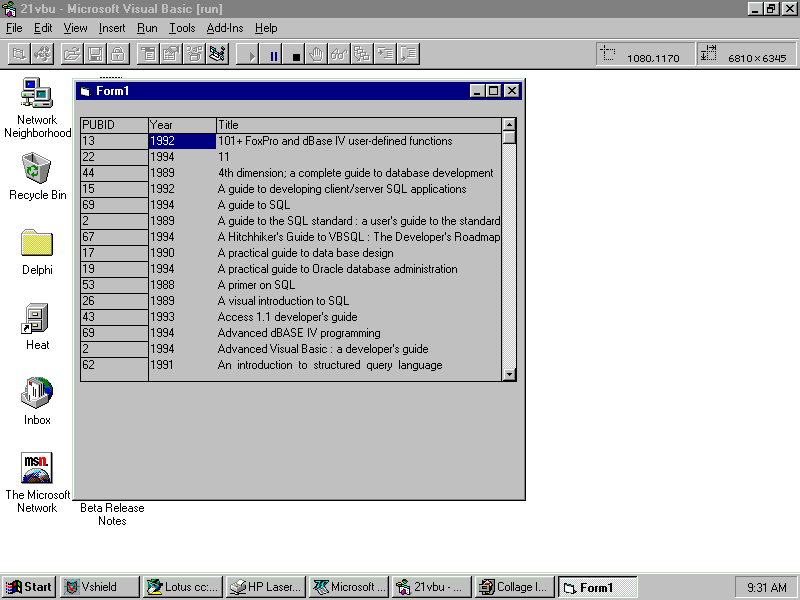This screenshot has height=600, width=800.
Task: Click the Save Project floppy disk icon
Action: (95, 54)
